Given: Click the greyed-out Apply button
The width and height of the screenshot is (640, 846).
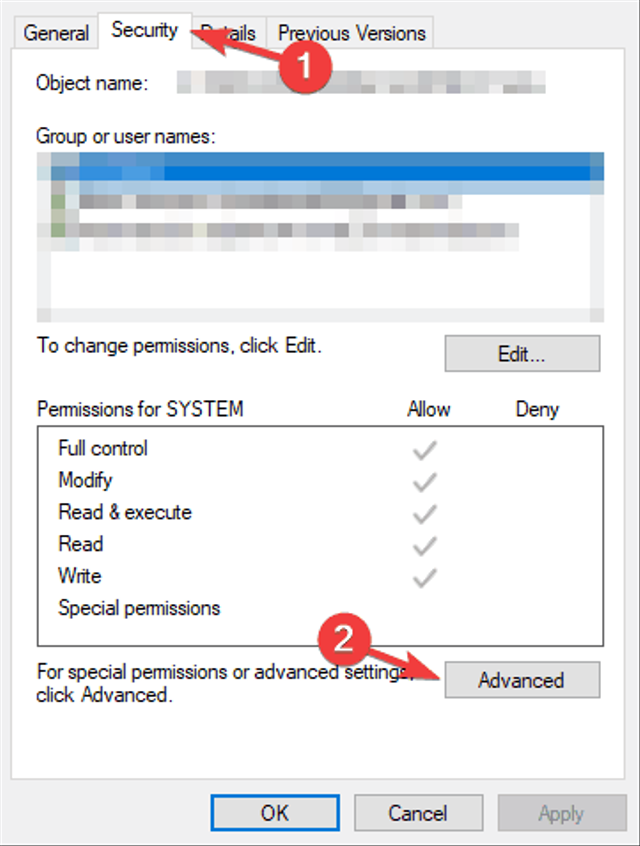Looking at the screenshot, I should 560,814.
